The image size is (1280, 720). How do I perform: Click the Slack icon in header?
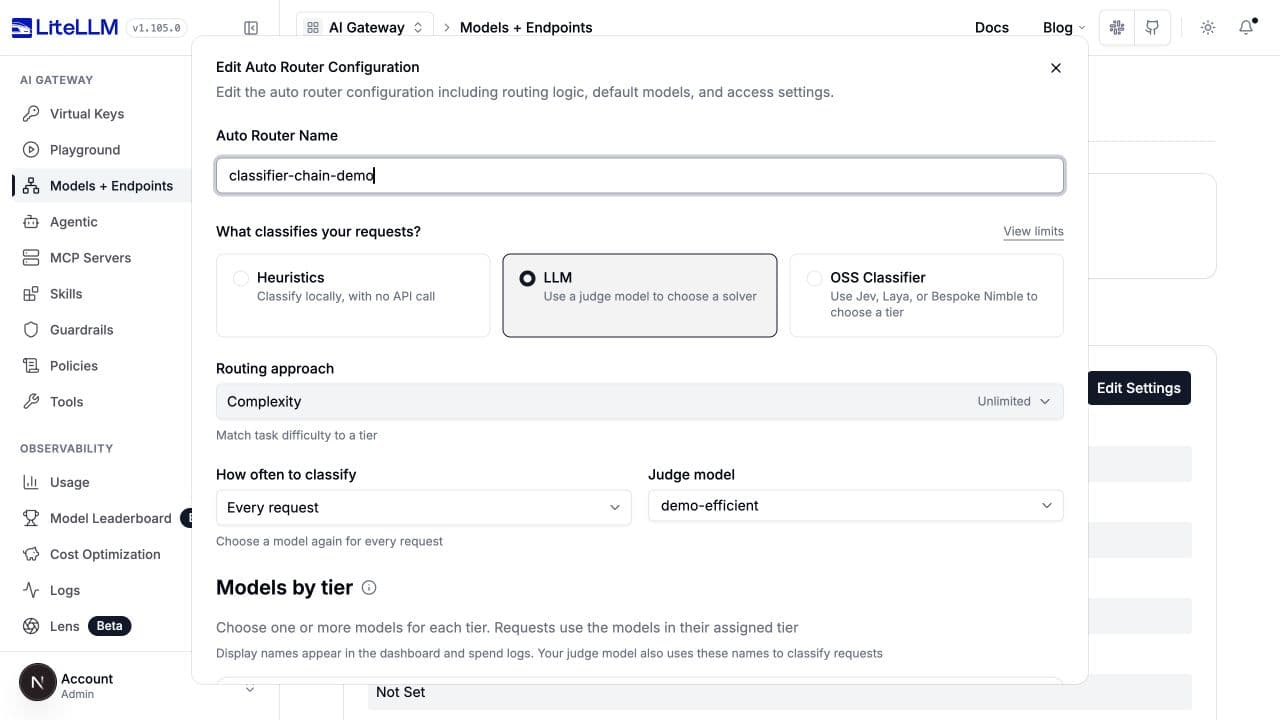click(1117, 28)
